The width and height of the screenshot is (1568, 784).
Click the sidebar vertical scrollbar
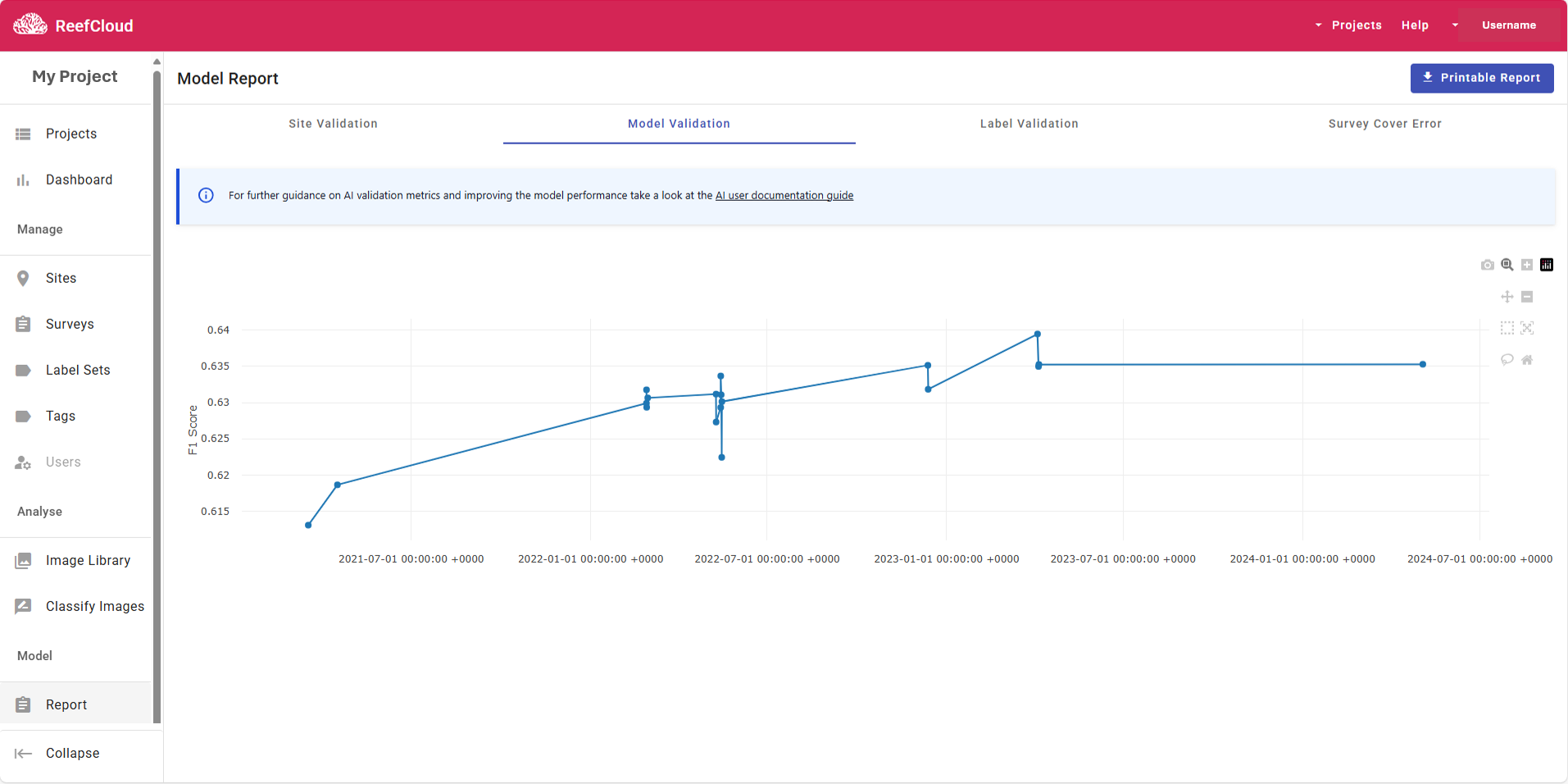(157, 394)
